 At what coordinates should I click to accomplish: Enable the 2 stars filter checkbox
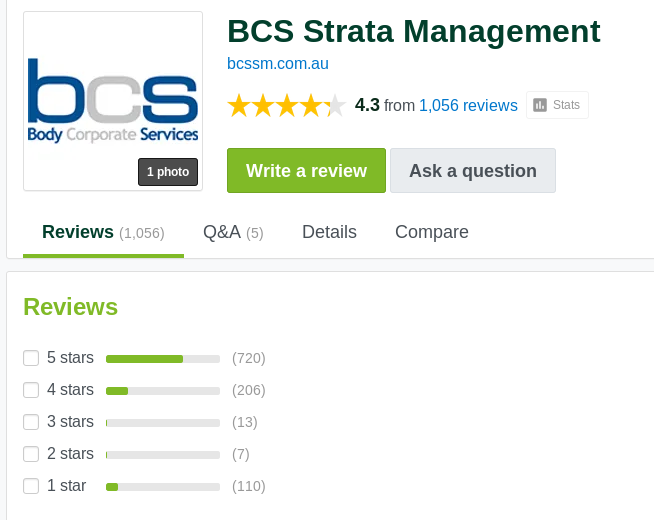(31, 454)
